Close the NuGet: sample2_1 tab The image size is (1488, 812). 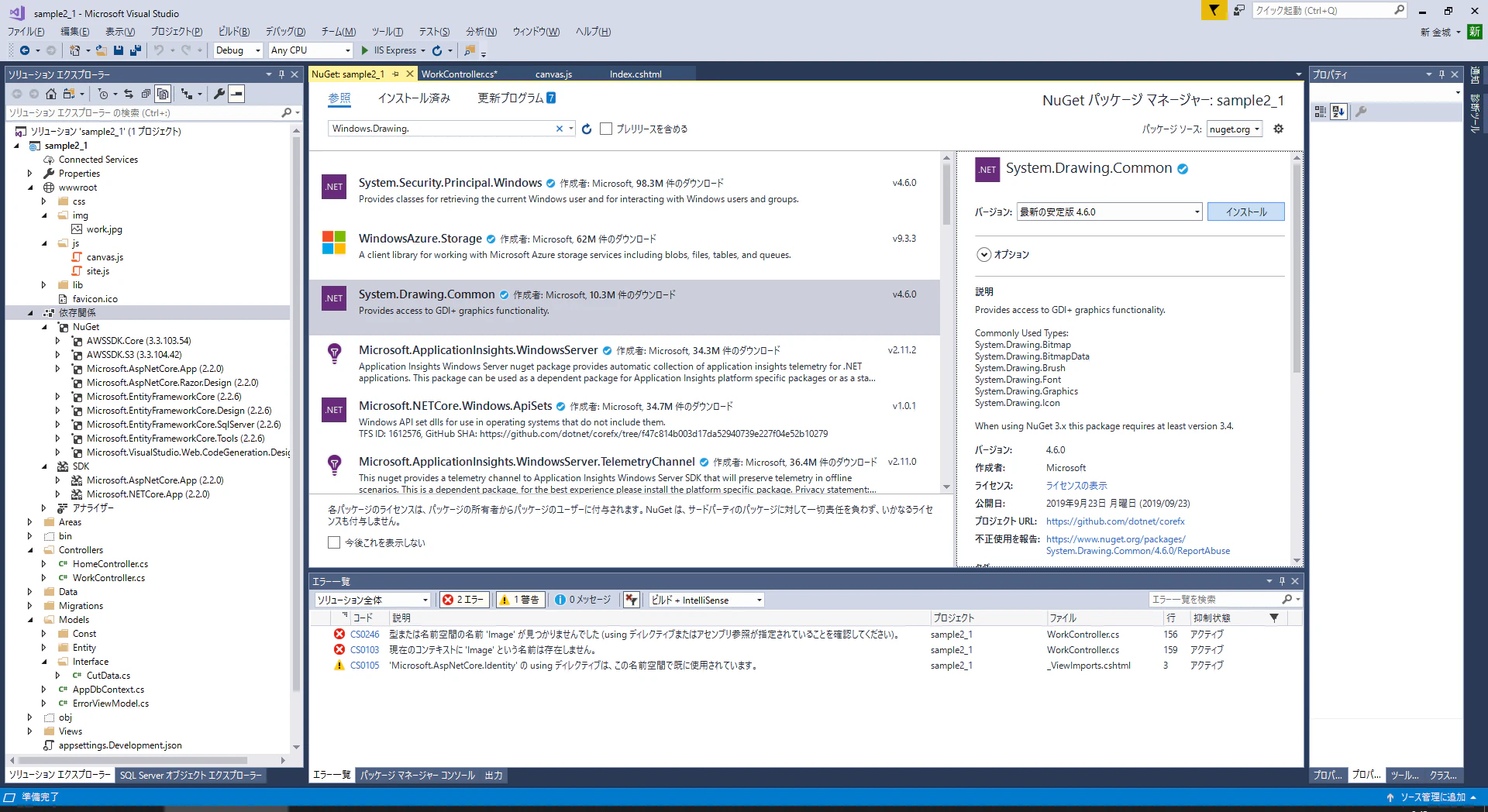pyautogui.click(x=410, y=74)
